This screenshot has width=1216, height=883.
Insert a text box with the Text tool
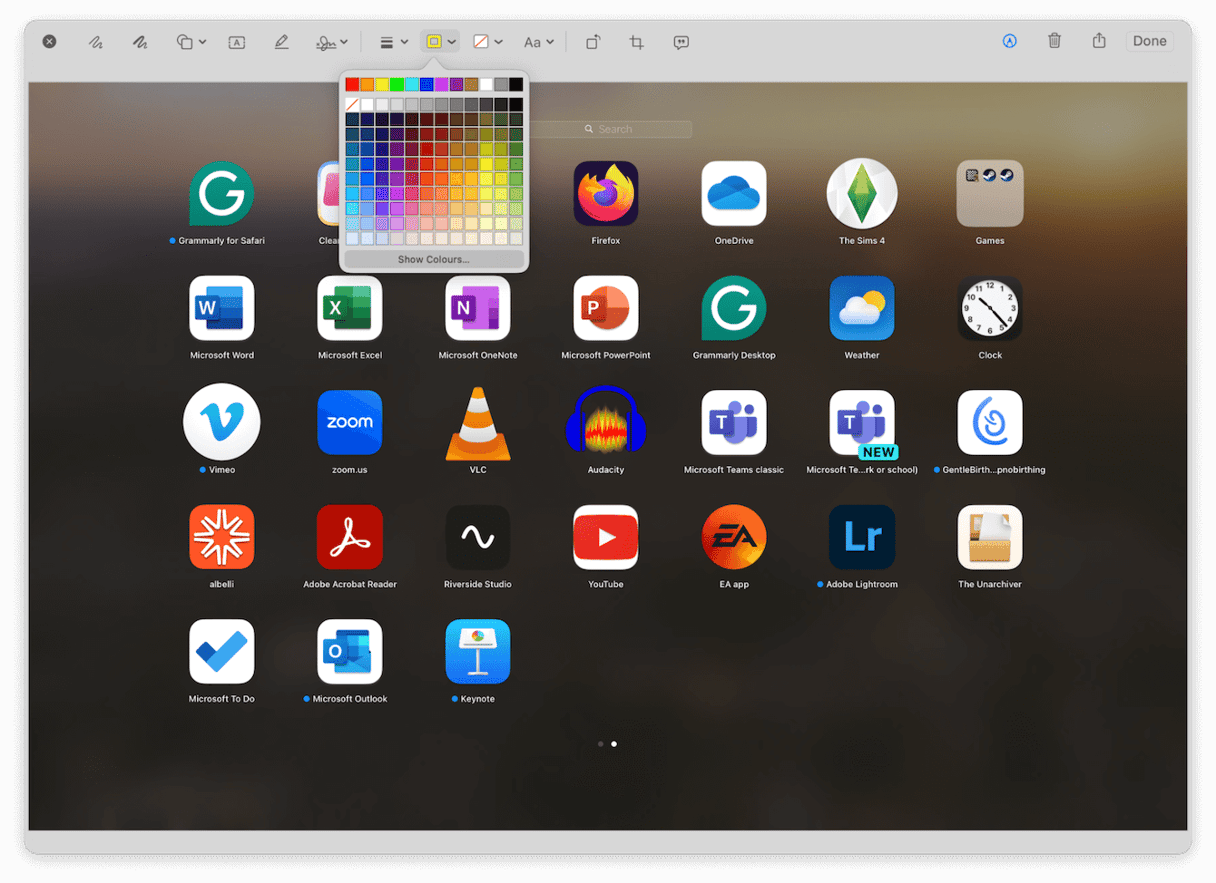236,42
